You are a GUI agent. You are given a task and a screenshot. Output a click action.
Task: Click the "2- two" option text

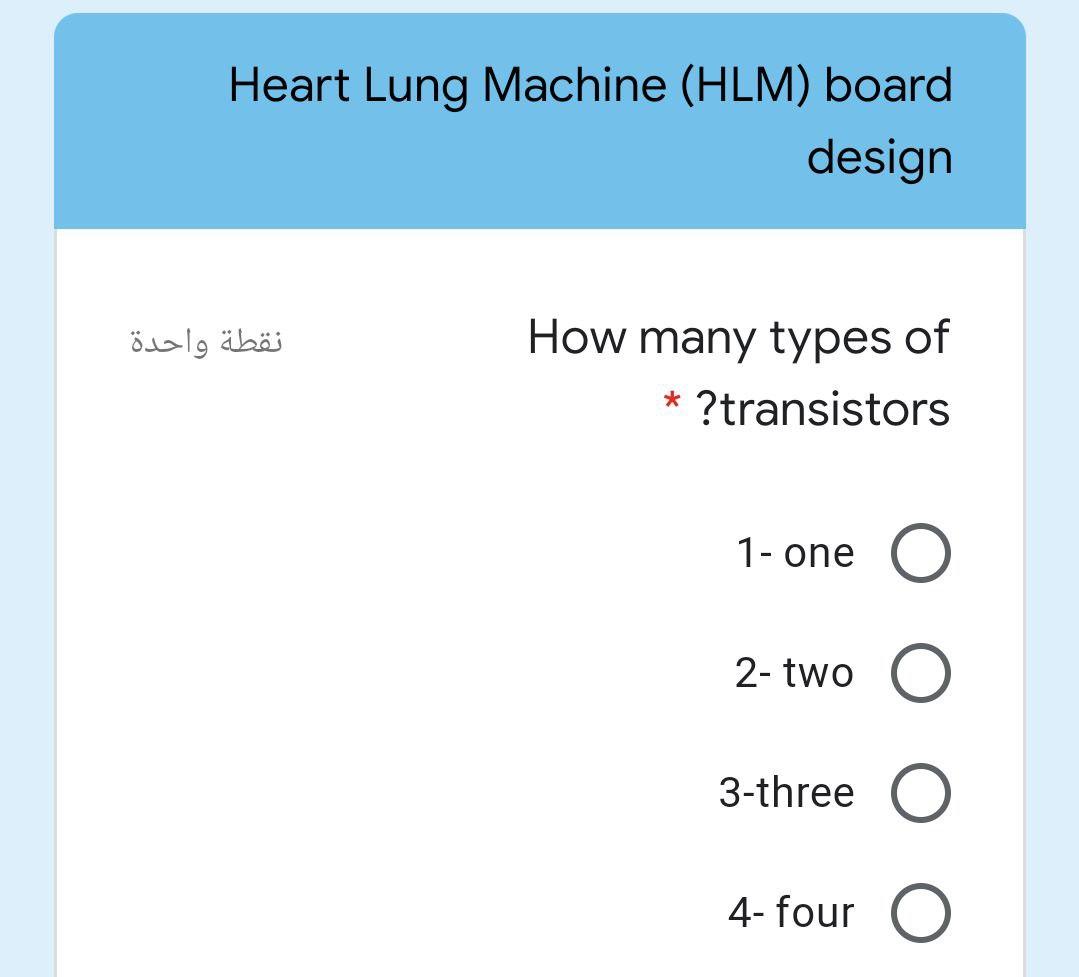795,673
